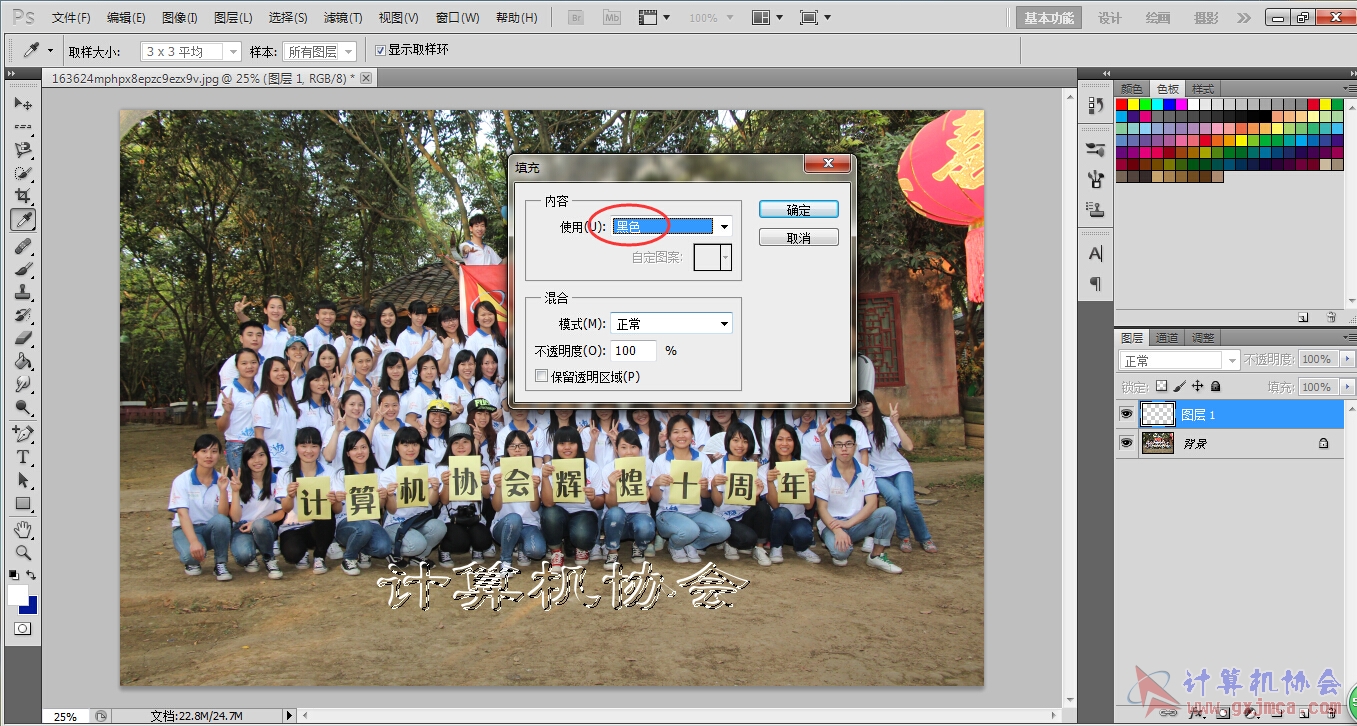The width and height of the screenshot is (1357, 726).
Task: Select the Dodge tool
Action: pyautogui.click(x=23, y=407)
